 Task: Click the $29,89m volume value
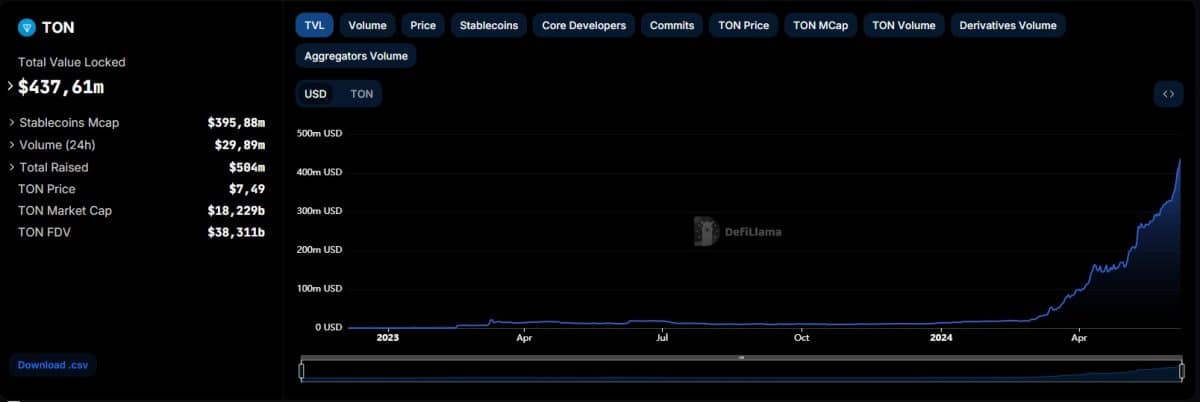coord(241,145)
